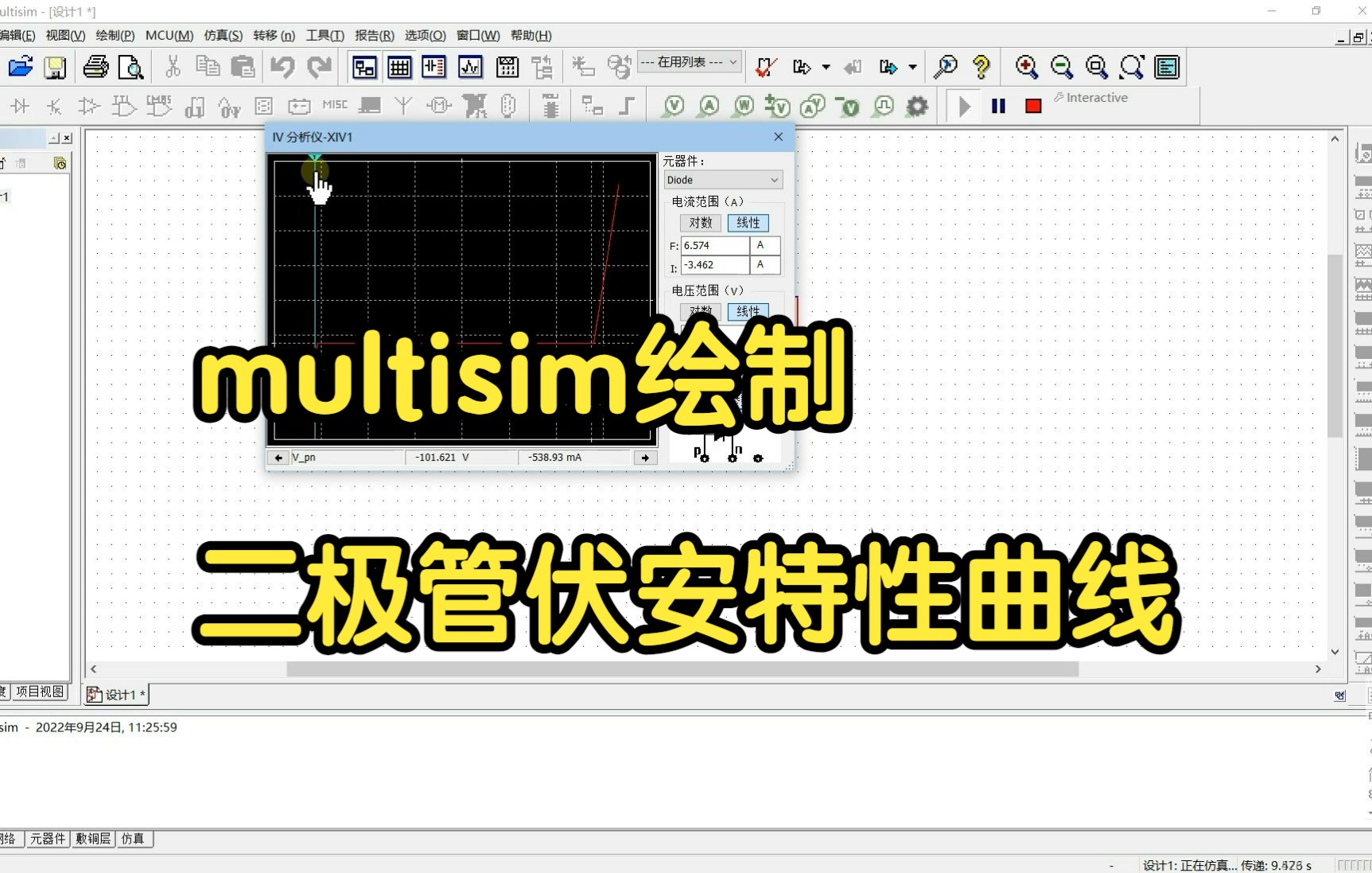Switch to the 元器件 spreadsheet tab
This screenshot has width=1372, height=873.
coord(48,838)
